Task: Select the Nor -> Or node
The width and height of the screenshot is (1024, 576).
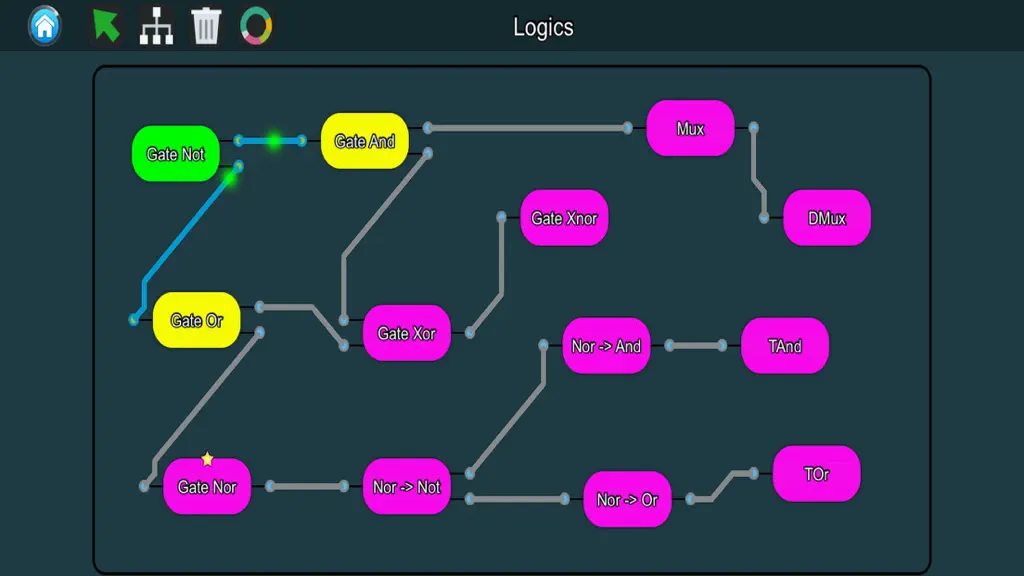Action: 627,499
